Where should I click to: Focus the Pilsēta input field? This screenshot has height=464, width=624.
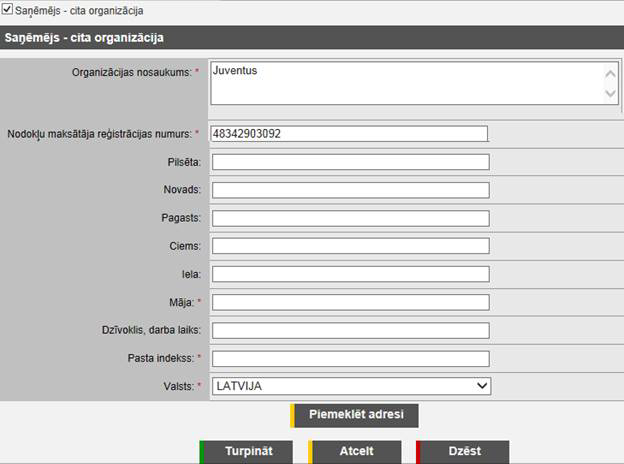[x=349, y=162]
